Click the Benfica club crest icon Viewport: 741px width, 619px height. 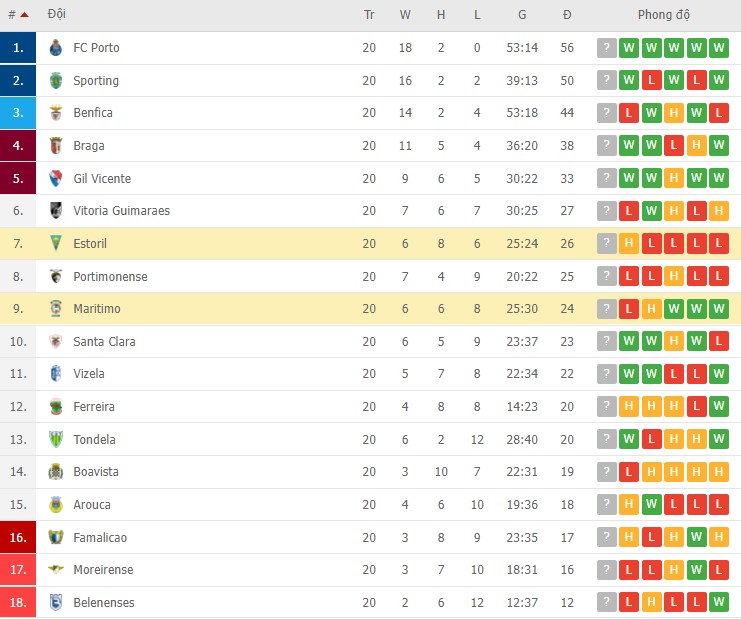pos(56,113)
